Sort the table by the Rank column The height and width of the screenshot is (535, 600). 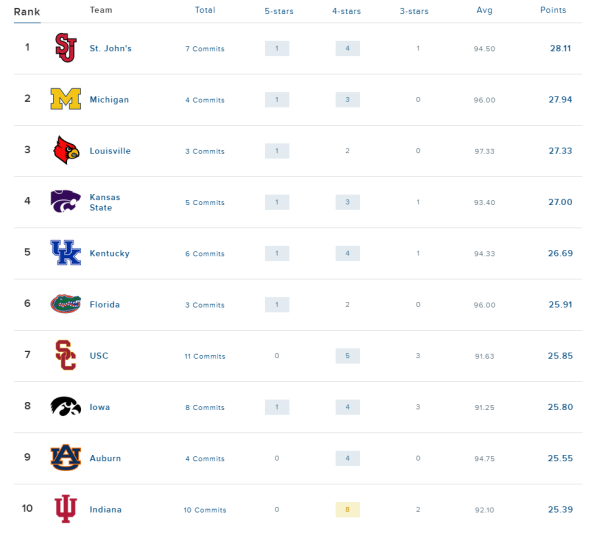coord(26,11)
